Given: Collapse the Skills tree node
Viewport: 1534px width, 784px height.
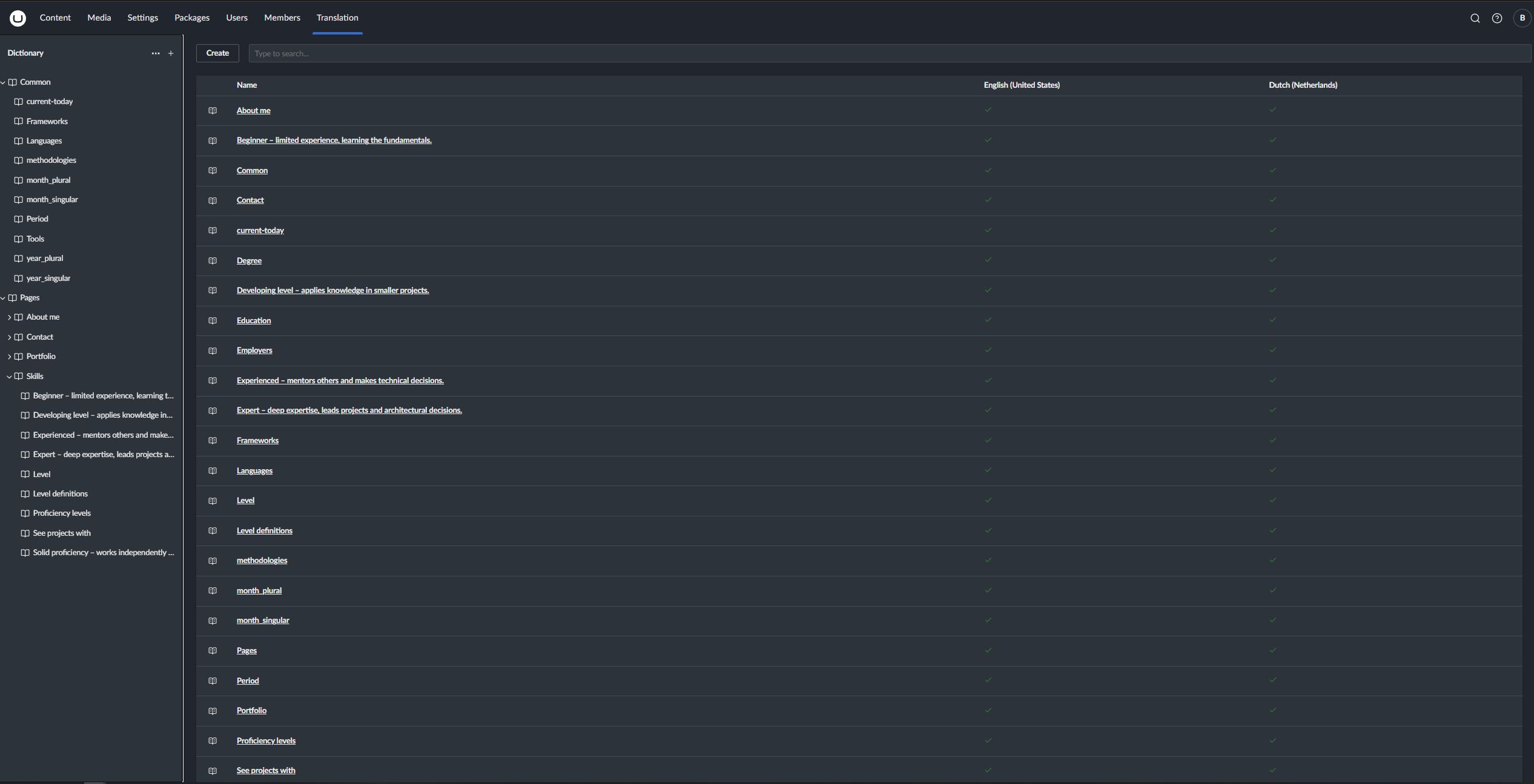Looking at the screenshot, I should click(10, 376).
